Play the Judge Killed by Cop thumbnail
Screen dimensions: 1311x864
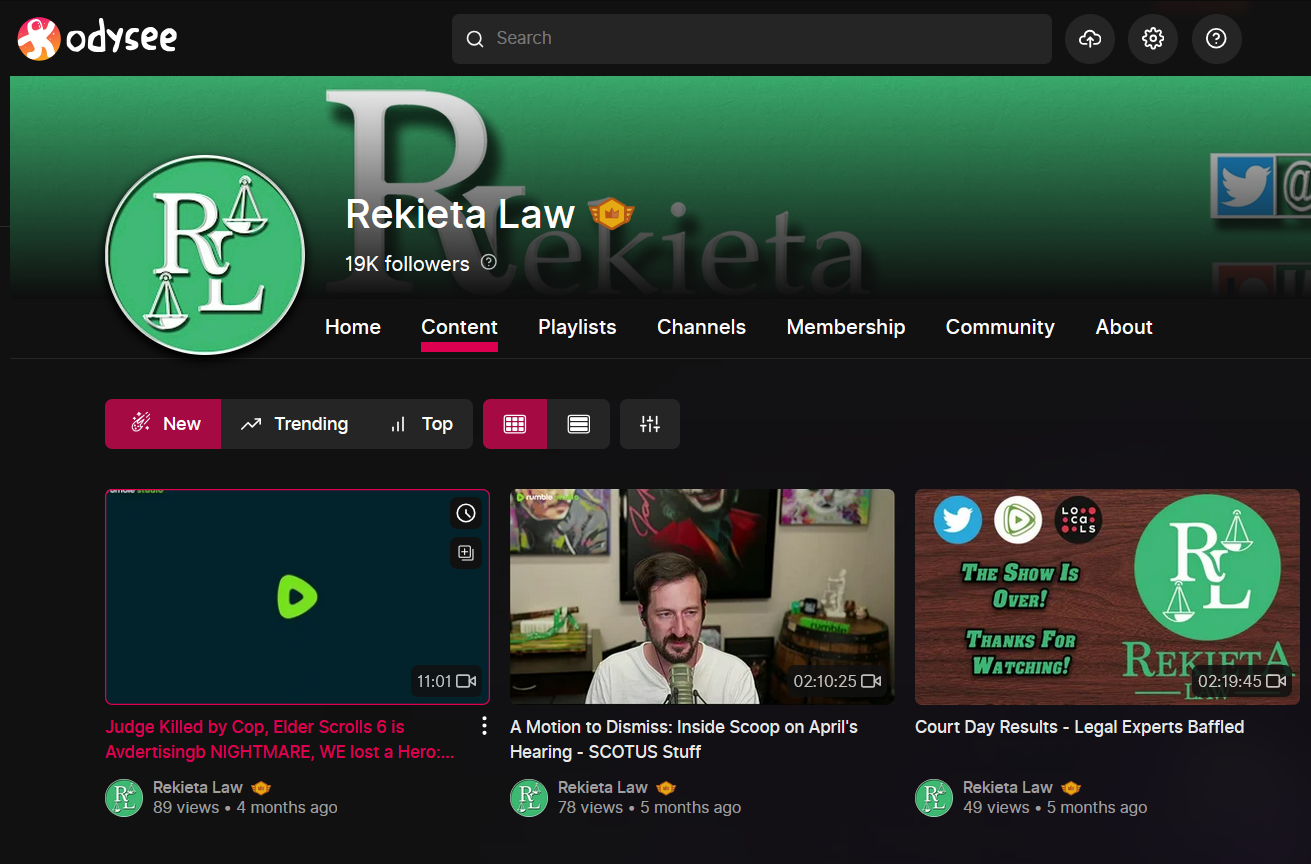(x=297, y=597)
